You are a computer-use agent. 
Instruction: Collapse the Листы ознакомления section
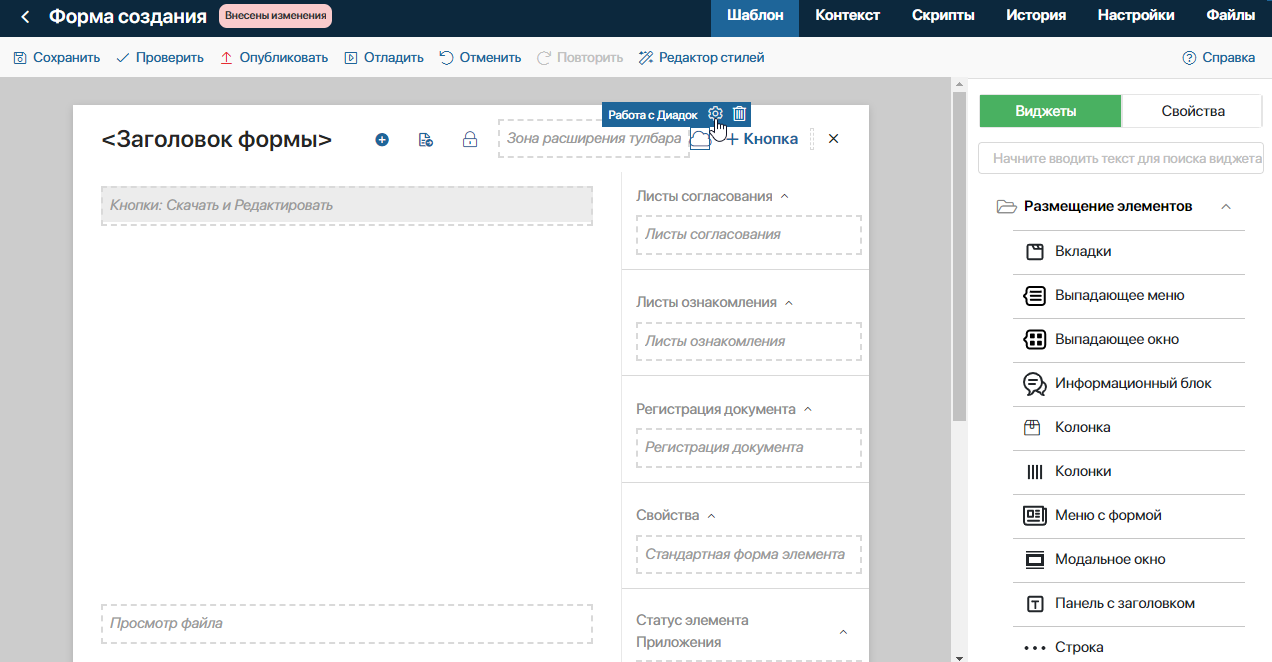click(788, 303)
